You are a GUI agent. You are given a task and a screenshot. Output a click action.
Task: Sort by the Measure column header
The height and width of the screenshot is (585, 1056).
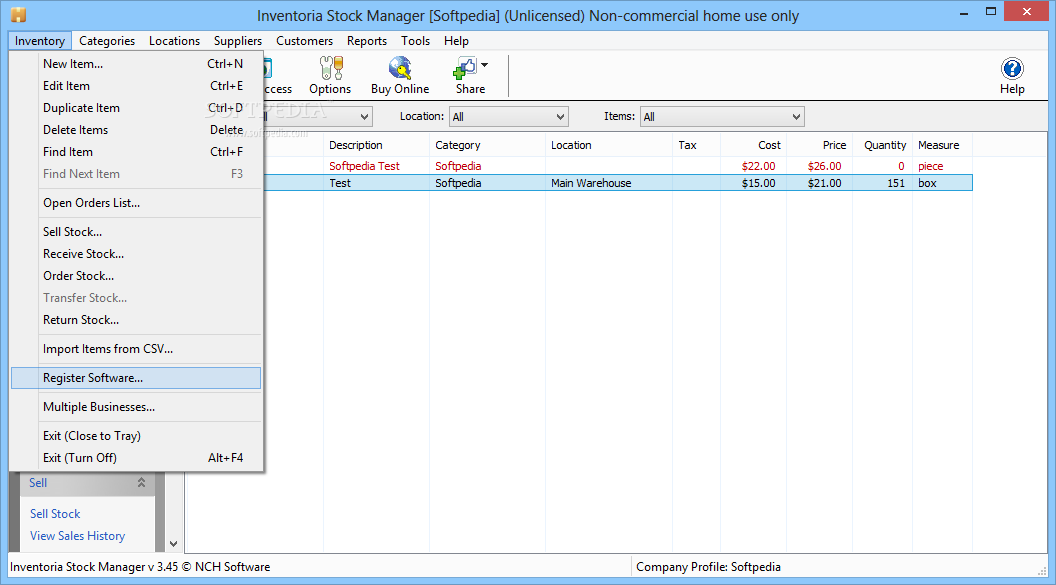942,145
